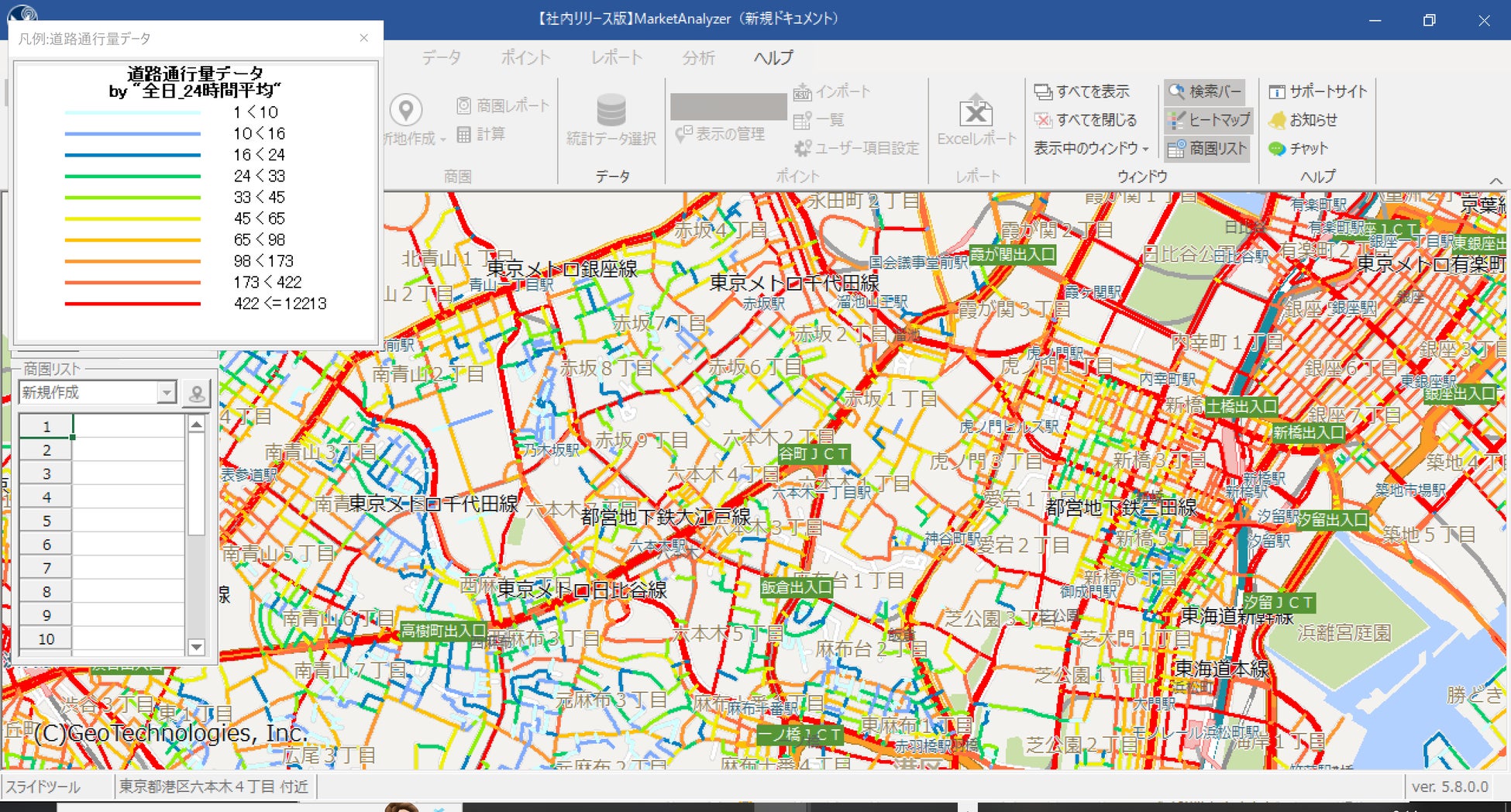Click the 商圏リスト vertical scrollbar thumb
Viewport: 1511px width, 812px height.
click(x=196, y=483)
